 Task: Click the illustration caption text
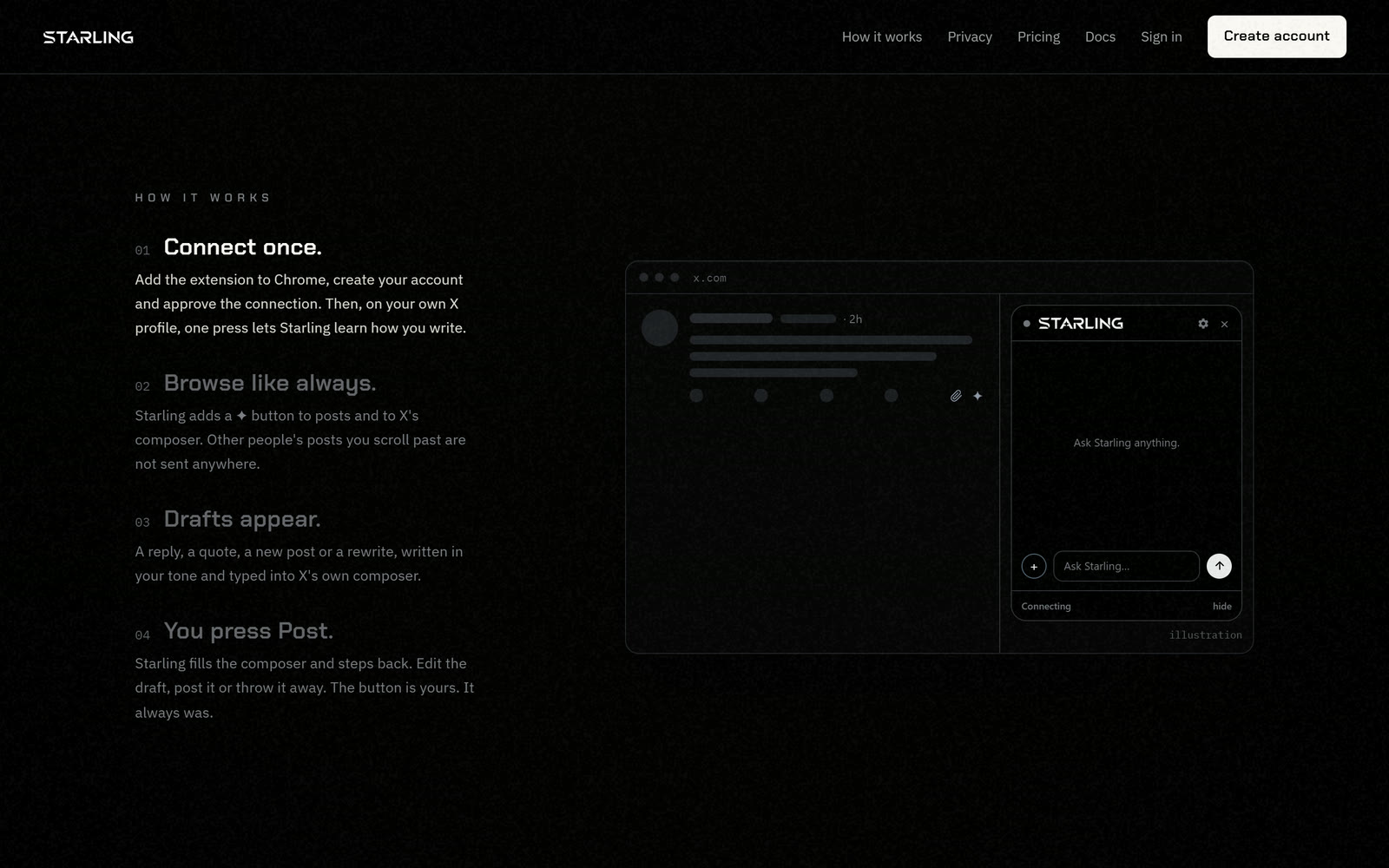point(1205,635)
